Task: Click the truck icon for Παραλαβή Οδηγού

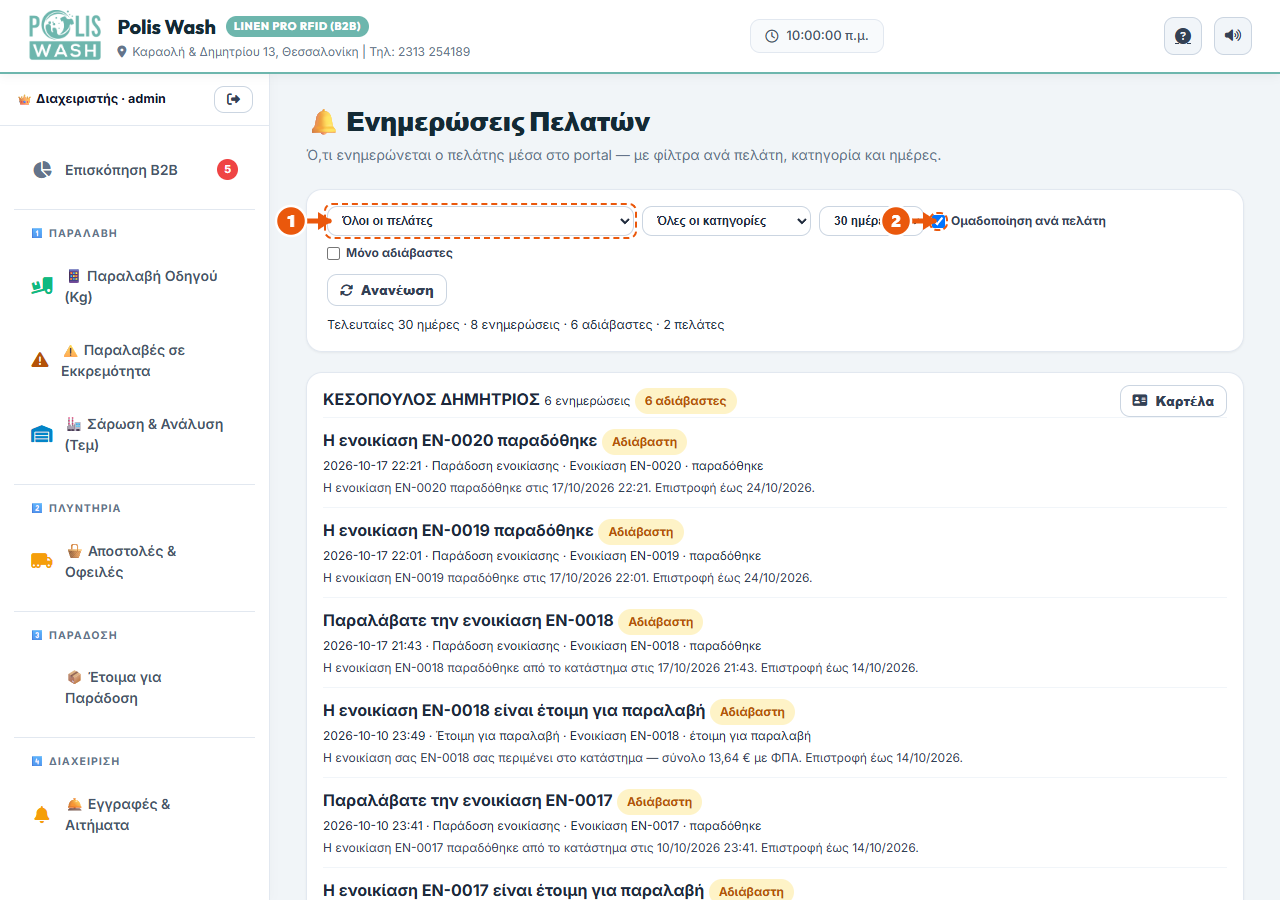Action: (41, 287)
